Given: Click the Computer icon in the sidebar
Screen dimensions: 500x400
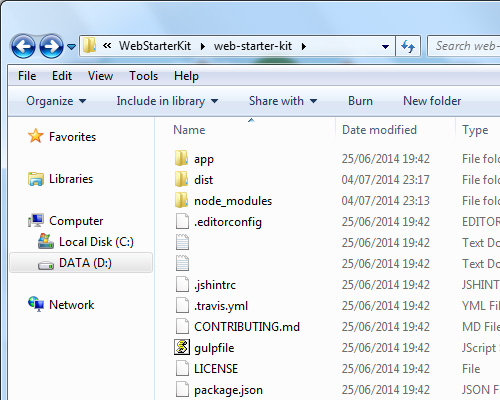Looking at the screenshot, I should coord(36,220).
